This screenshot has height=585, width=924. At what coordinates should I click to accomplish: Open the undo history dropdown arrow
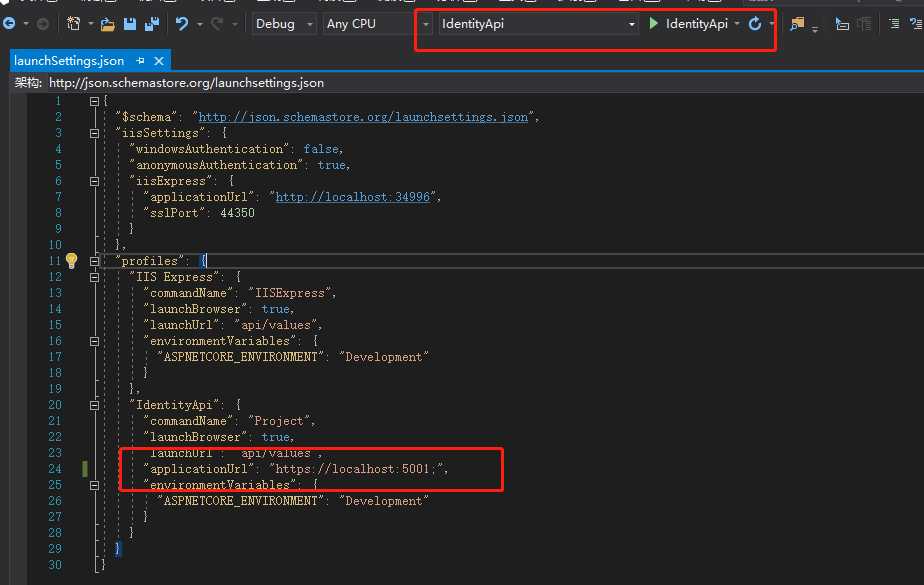pyautogui.click(x=199, y=24)
